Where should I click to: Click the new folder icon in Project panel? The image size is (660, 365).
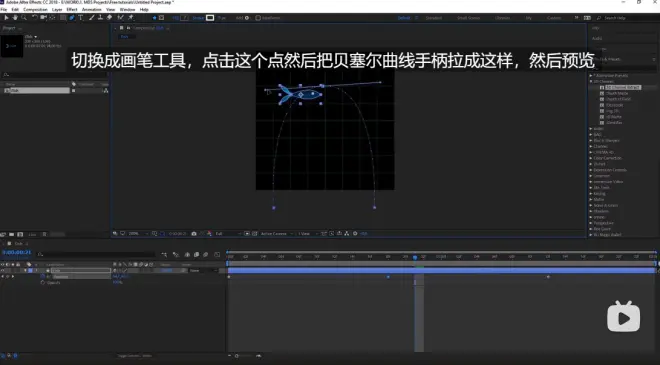(12, 234)
